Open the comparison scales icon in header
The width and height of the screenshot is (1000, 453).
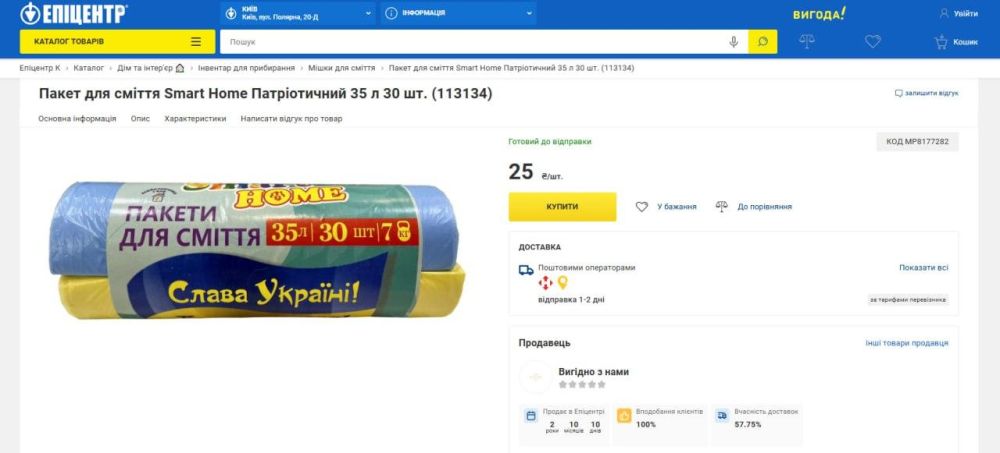pyautogui.click(x=807, y=42)
